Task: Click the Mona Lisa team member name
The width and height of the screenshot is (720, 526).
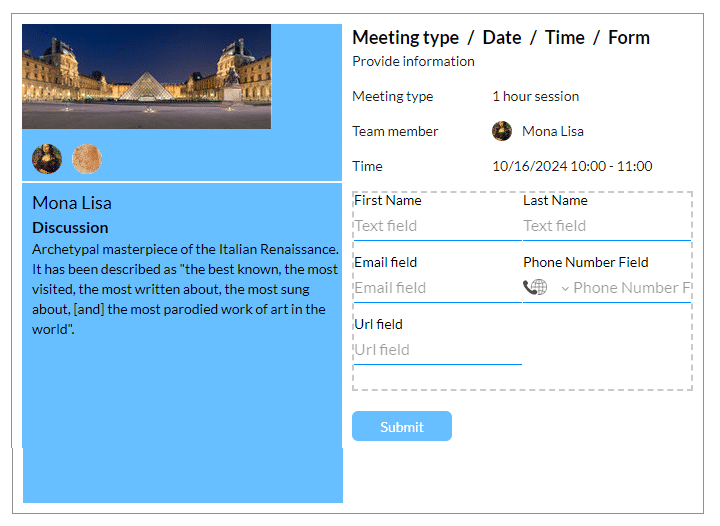Action: (552, 131)
